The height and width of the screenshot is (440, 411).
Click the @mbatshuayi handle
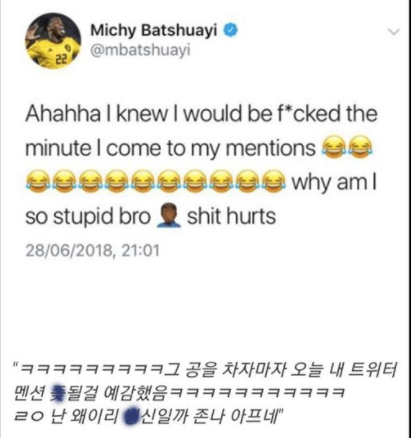pyautogui.click(x=140, y=50)
